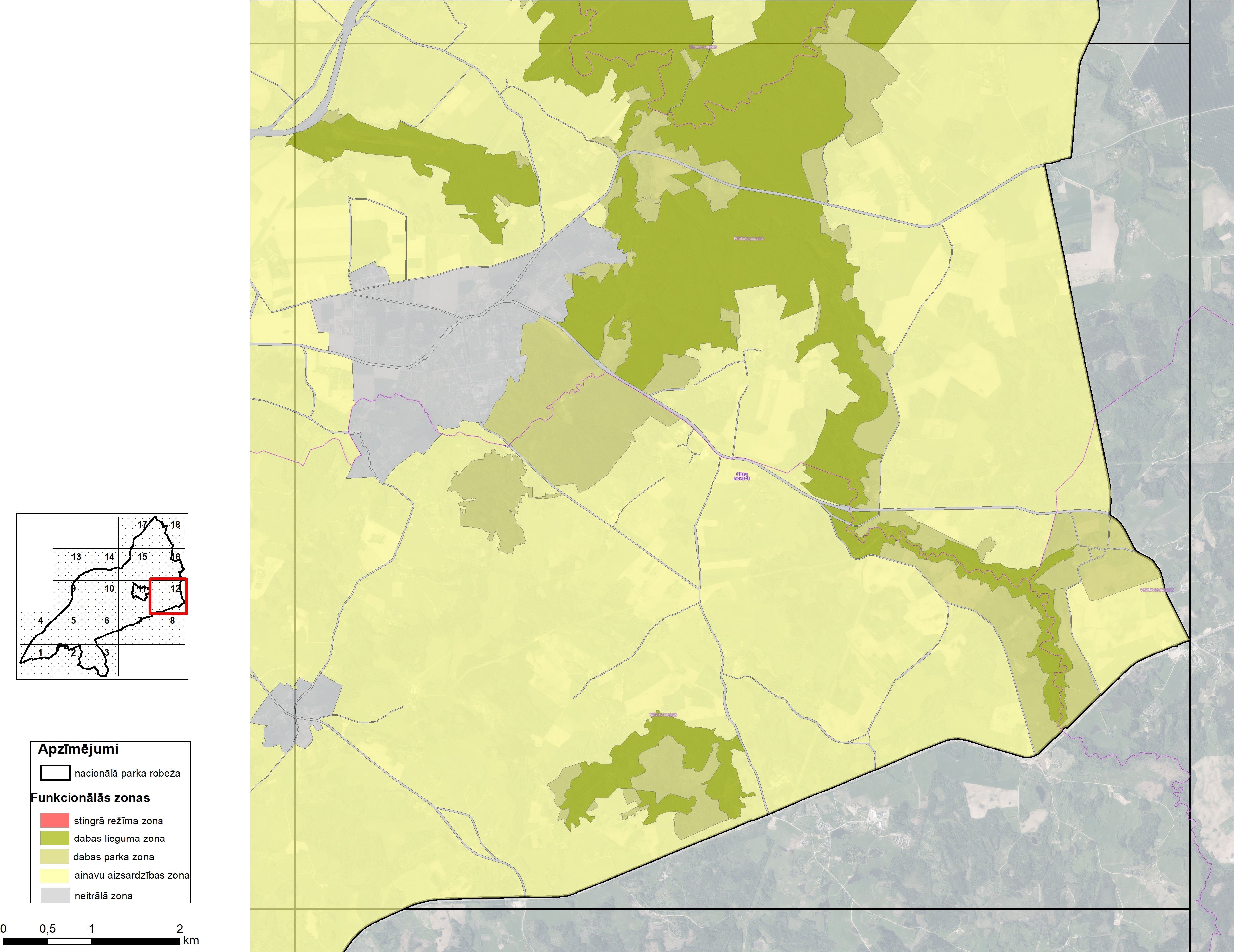The height and width of the screenshot is (952, 1234).
Task: Click the olive dabas parka zona swatch
Action: coord(54,856)
